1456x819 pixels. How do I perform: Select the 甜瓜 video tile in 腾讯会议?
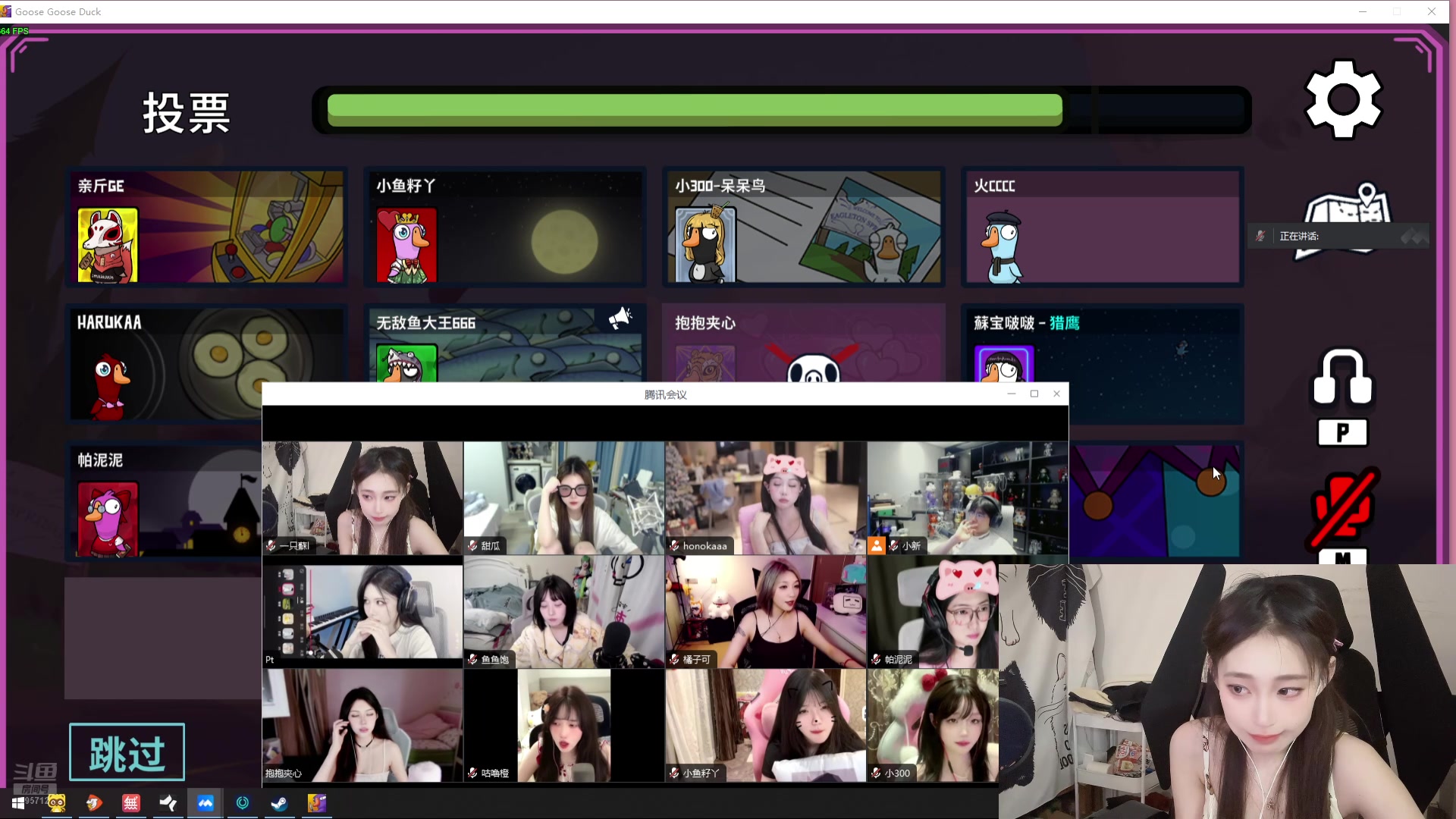pos(564,498)
